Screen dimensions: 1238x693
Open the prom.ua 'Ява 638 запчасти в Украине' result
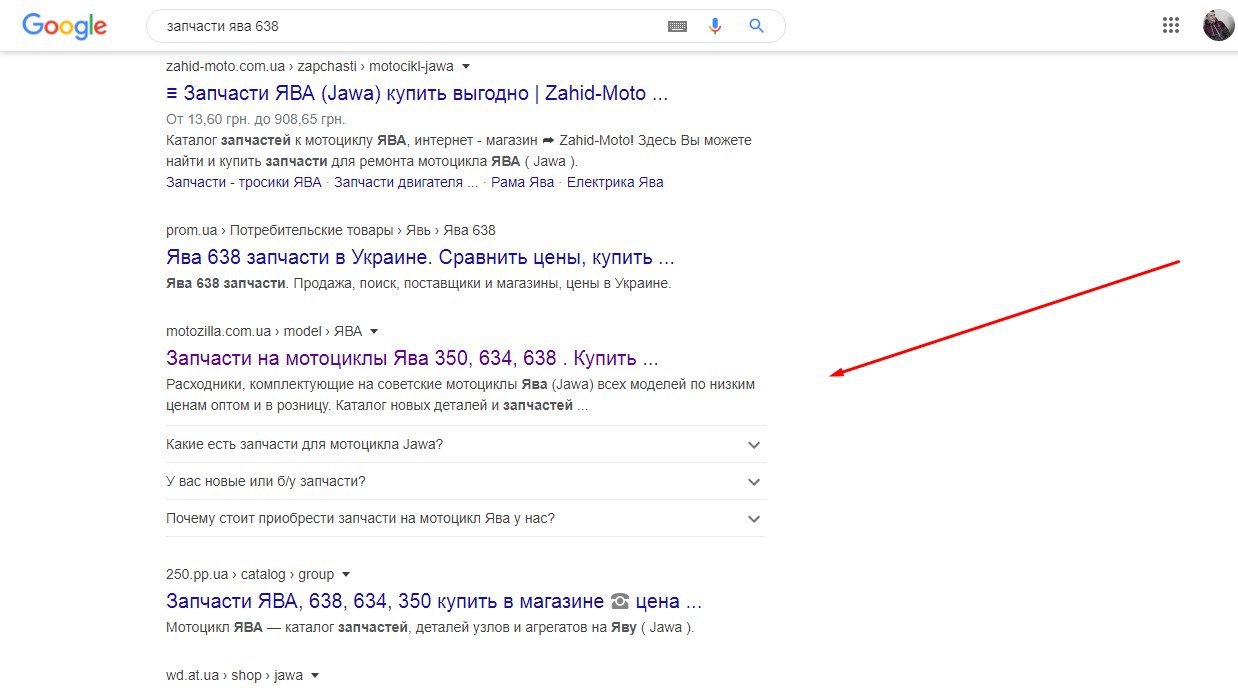420,258
